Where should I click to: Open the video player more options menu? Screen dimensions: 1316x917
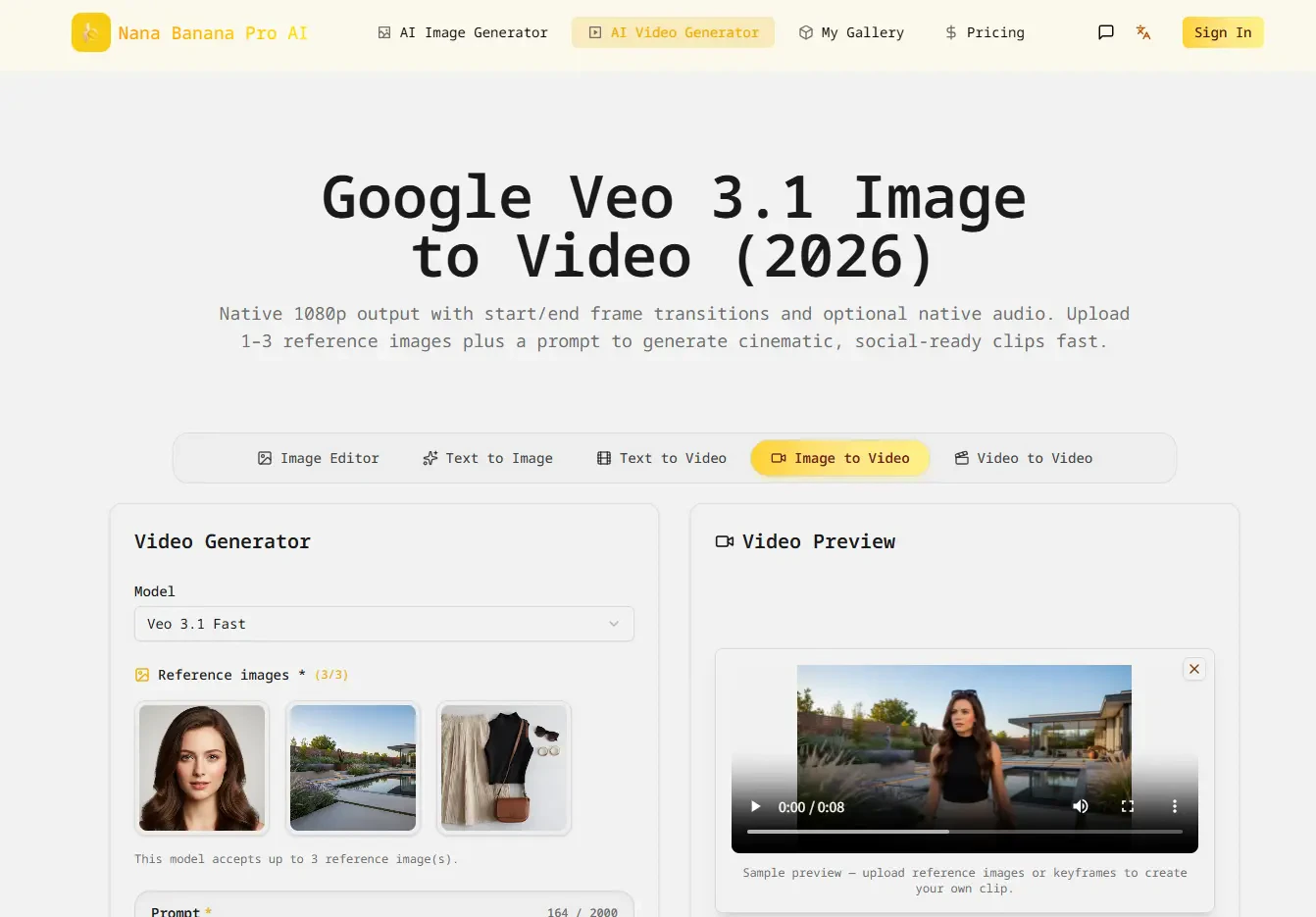(1175, 806)
